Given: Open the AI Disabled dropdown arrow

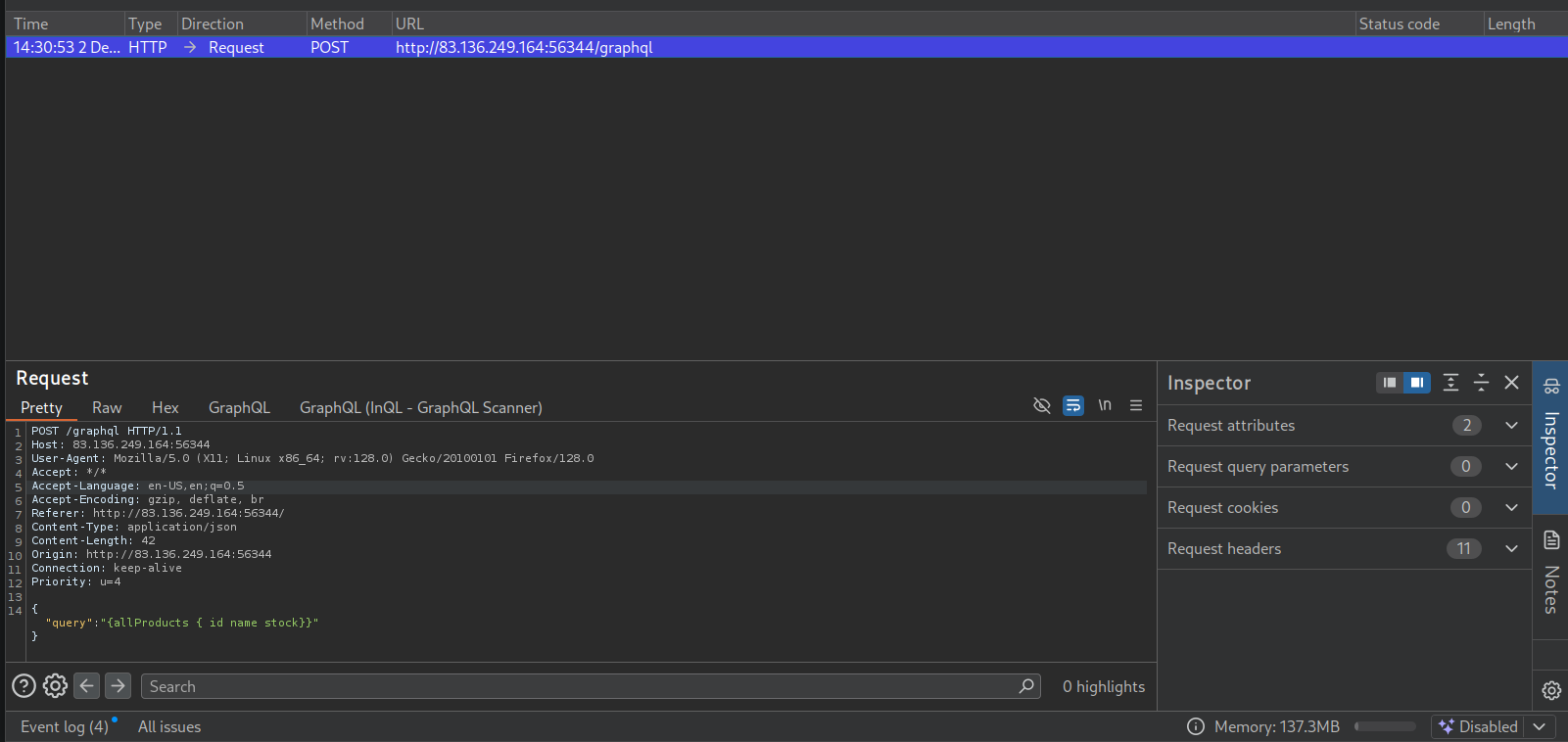Looking at the screenshot, I should pyautogui.click(x=1540, y=726).
